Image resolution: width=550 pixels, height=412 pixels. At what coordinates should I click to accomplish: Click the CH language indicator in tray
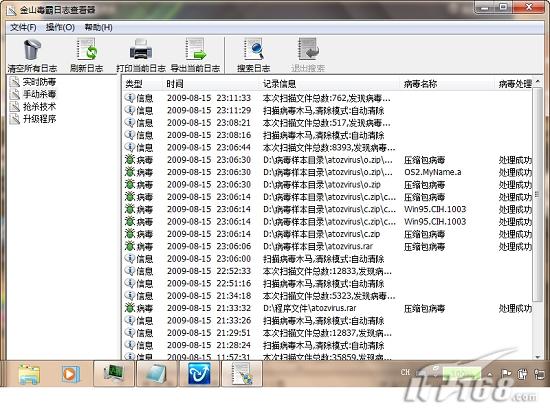pyautogui.click(x=405, y=372)
